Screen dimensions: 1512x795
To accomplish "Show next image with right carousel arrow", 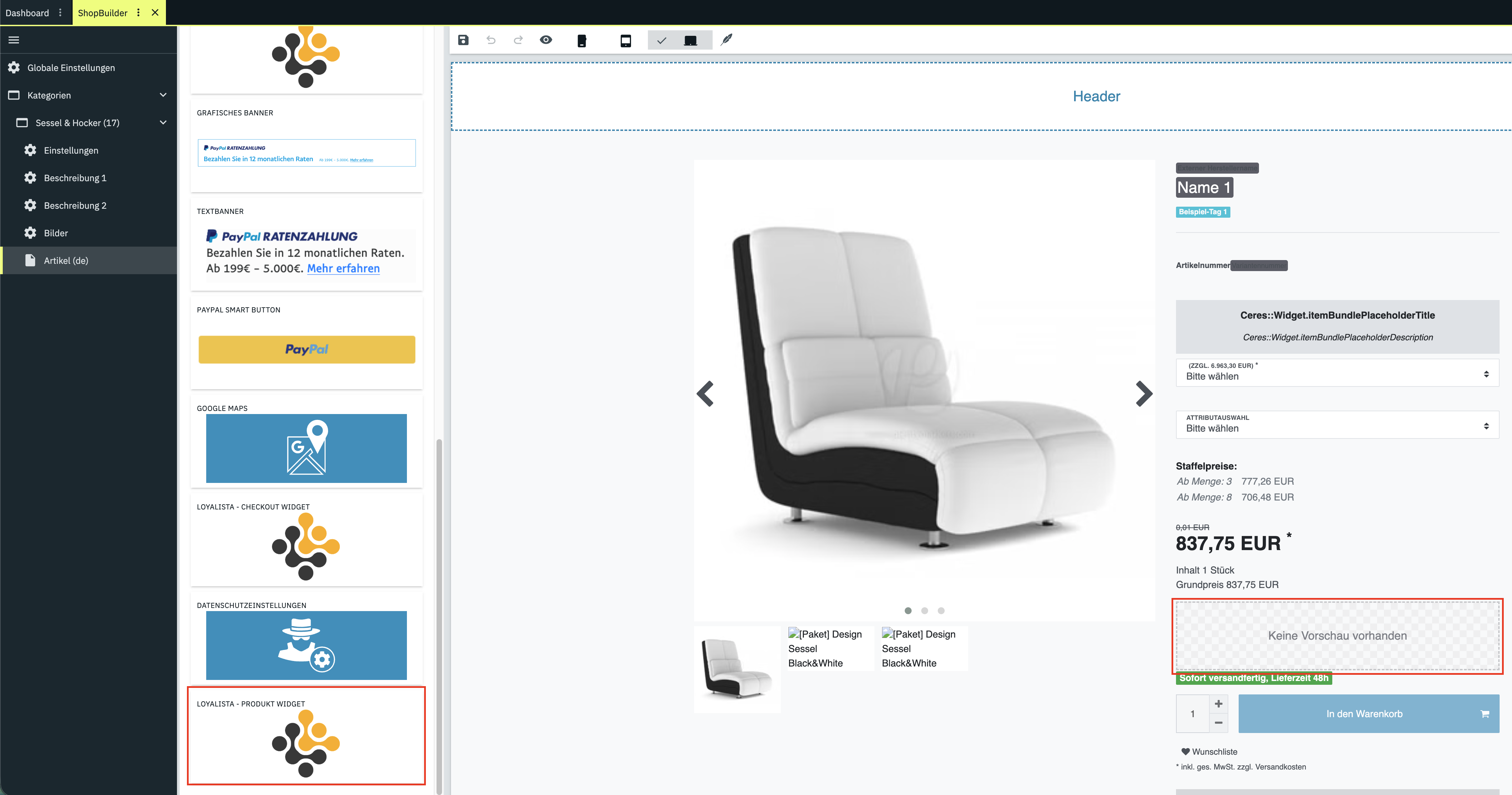I will pos(1143,393).
